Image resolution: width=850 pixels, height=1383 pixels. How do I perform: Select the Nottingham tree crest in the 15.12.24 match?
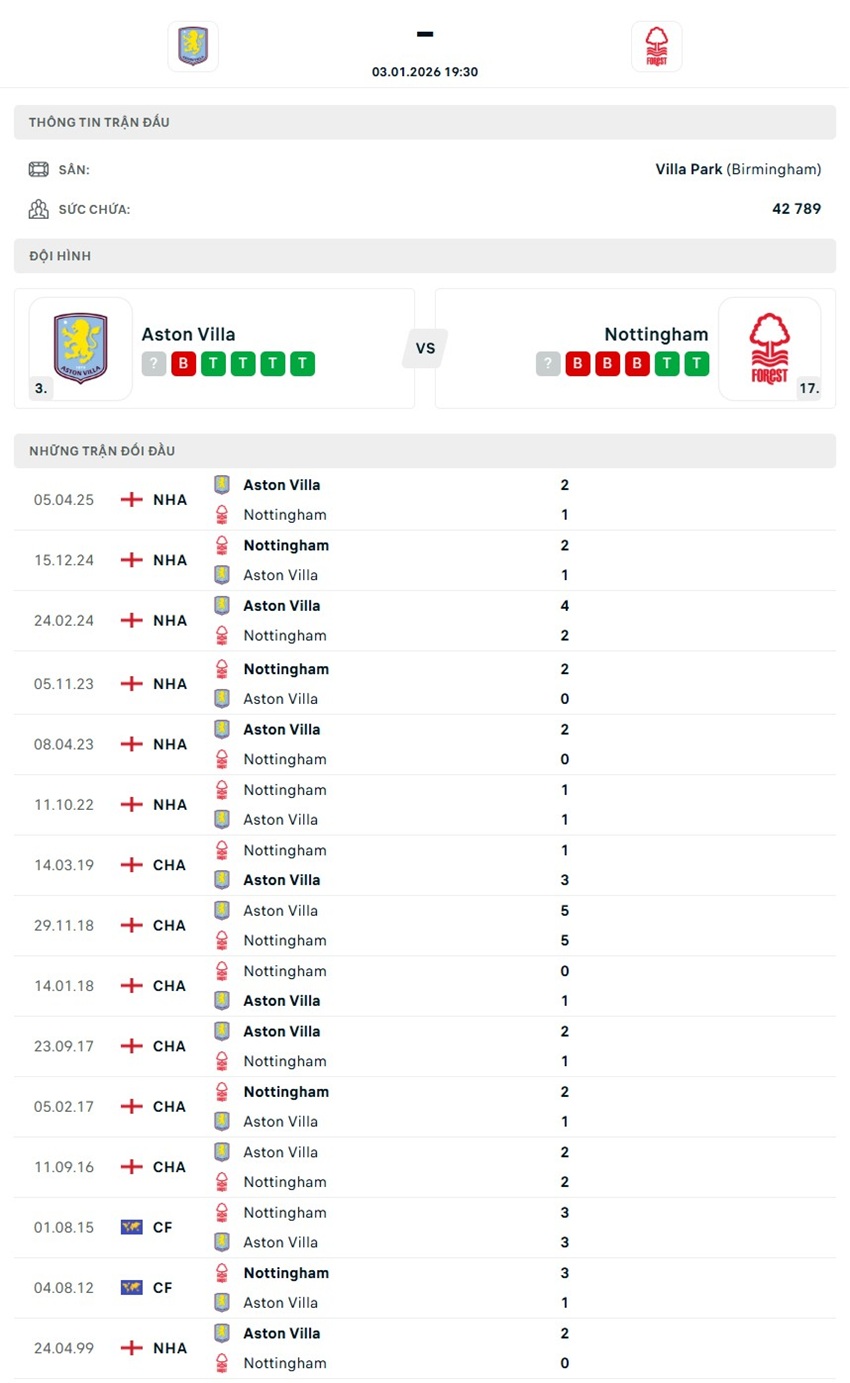click(222, 546)
